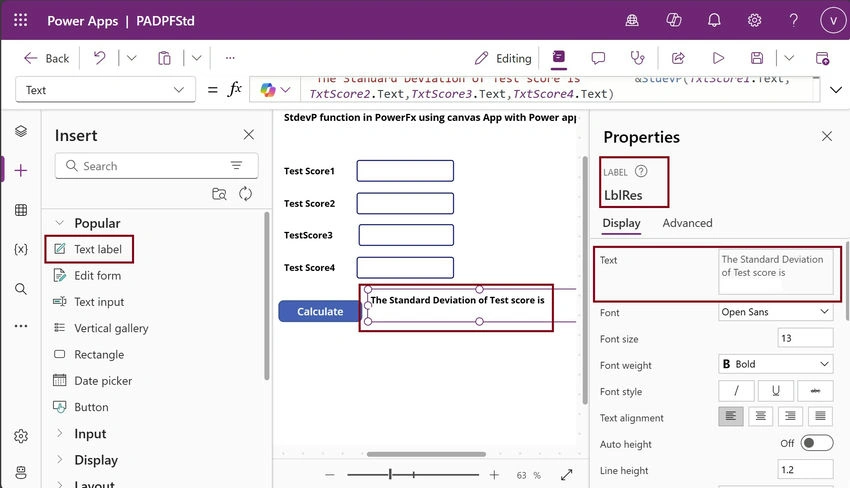Viewport: 850px width, 488px height.
Task: Open the Text property dropdown
Action: coord(105,90)
